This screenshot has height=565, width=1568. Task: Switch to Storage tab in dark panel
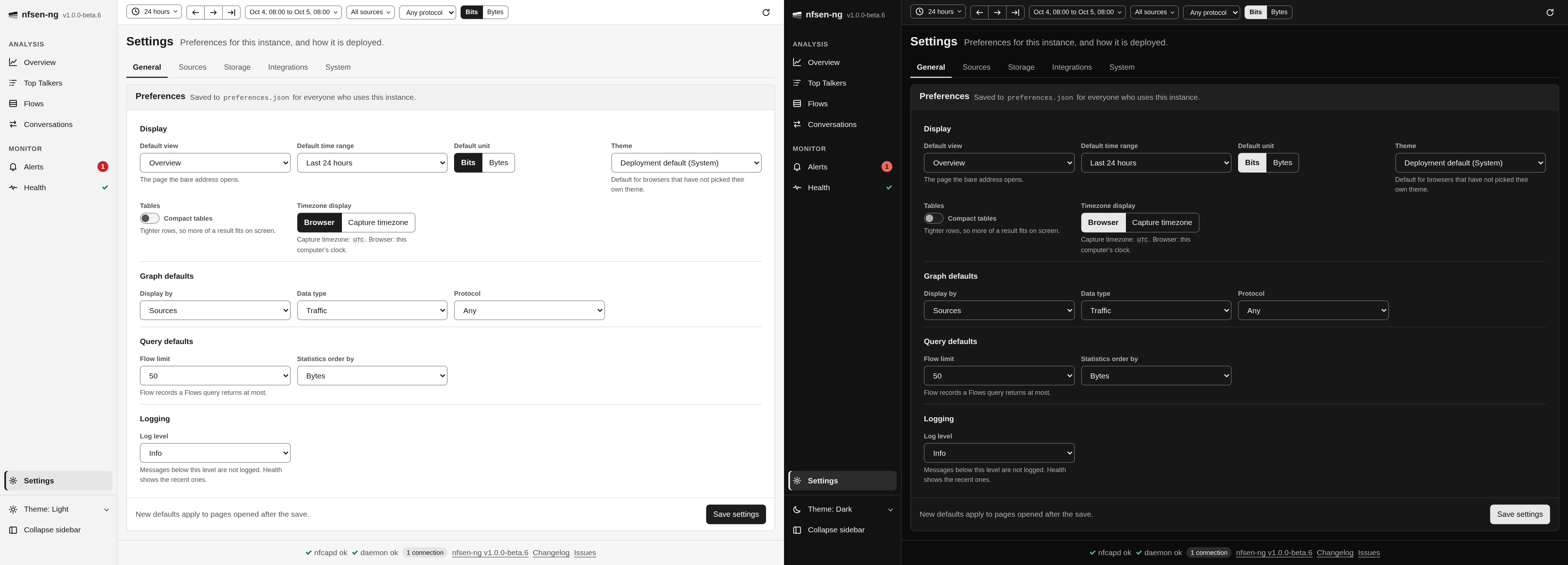[1021, 67]
